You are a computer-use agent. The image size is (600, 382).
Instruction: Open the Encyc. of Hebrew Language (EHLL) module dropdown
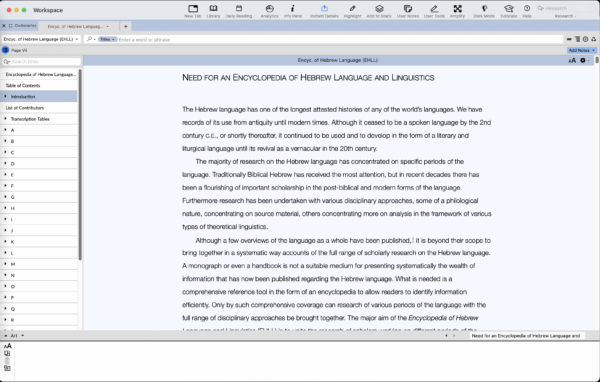pos(41,39)
